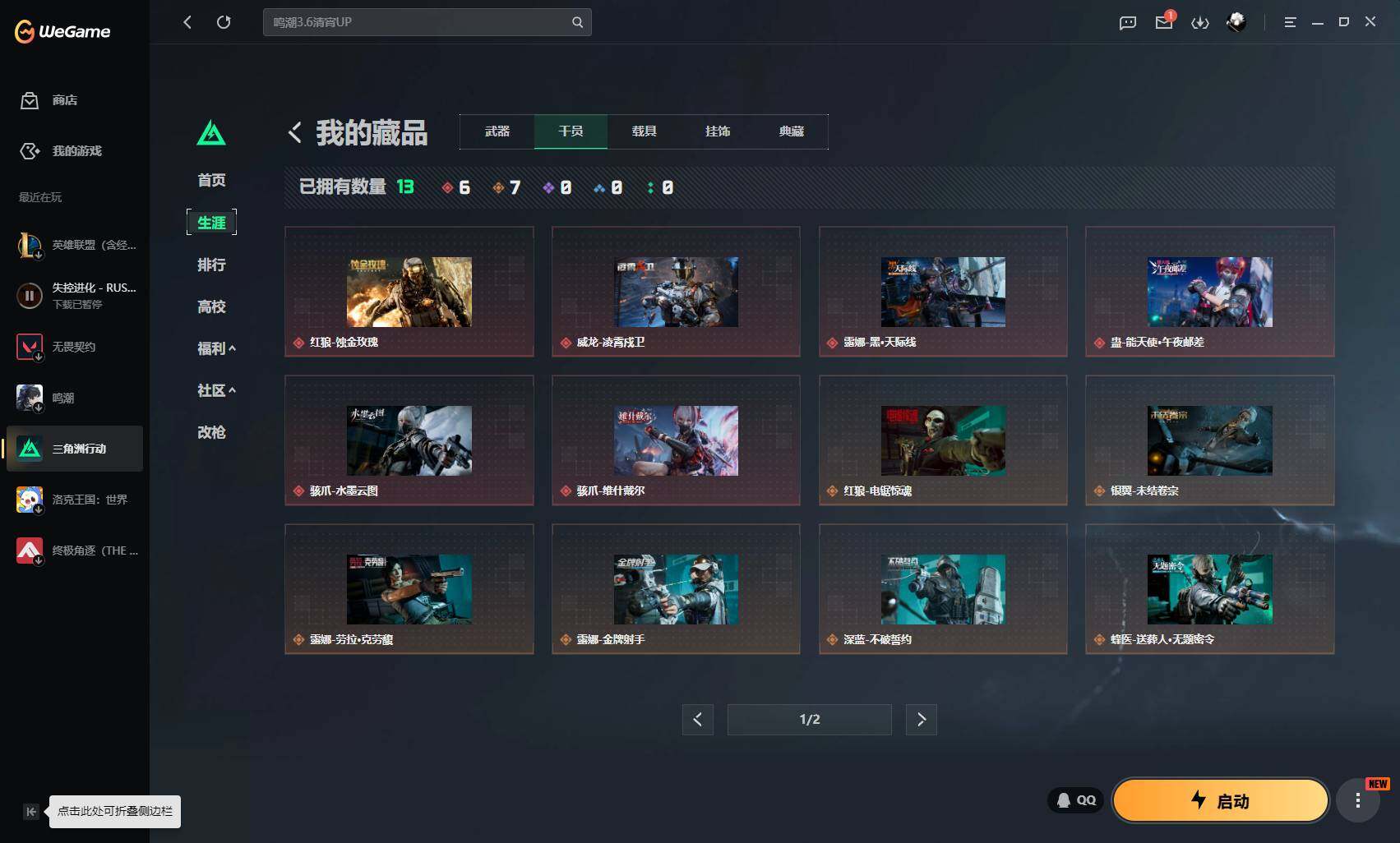Select 失控进化 - RUS game entry
The width and height of the screenshot is (1400, 843).
[x=76, y=296]
